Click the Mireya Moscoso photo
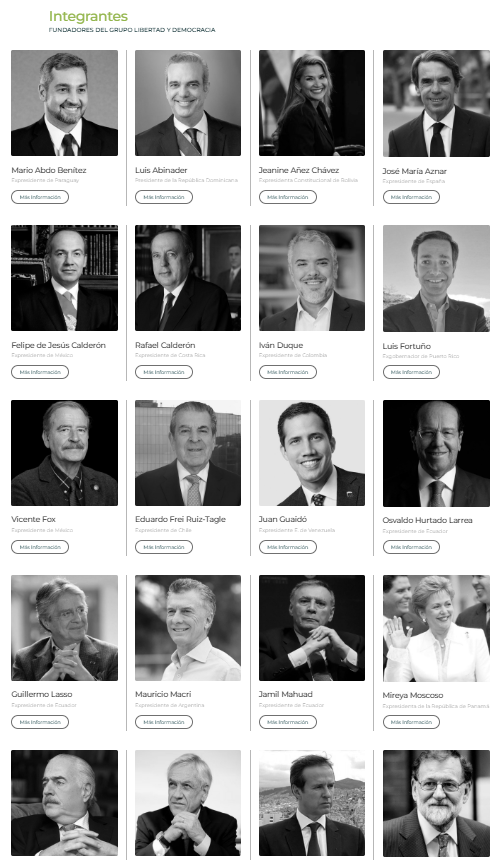 tap(436, 628)
